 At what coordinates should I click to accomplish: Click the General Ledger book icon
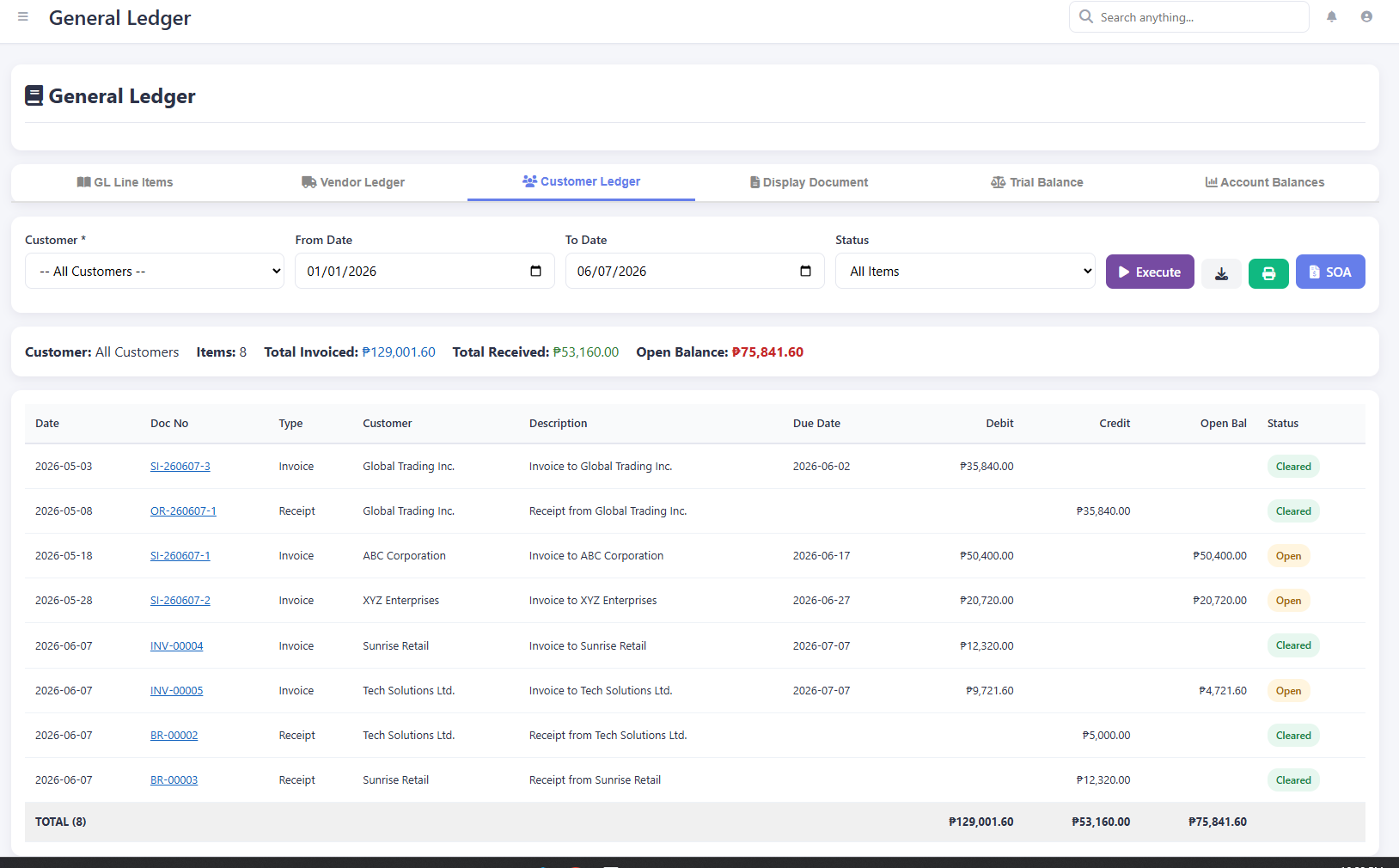[x=34, y=95]
